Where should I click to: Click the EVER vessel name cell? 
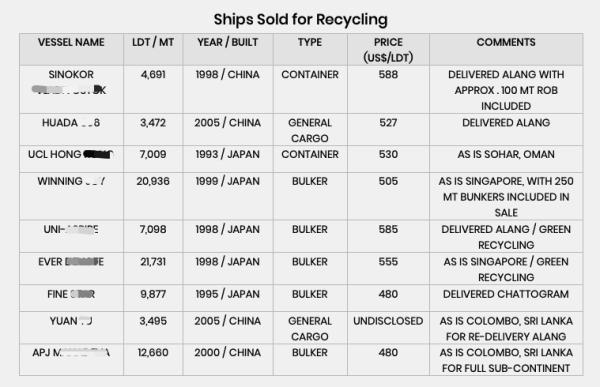coord(71,268)
